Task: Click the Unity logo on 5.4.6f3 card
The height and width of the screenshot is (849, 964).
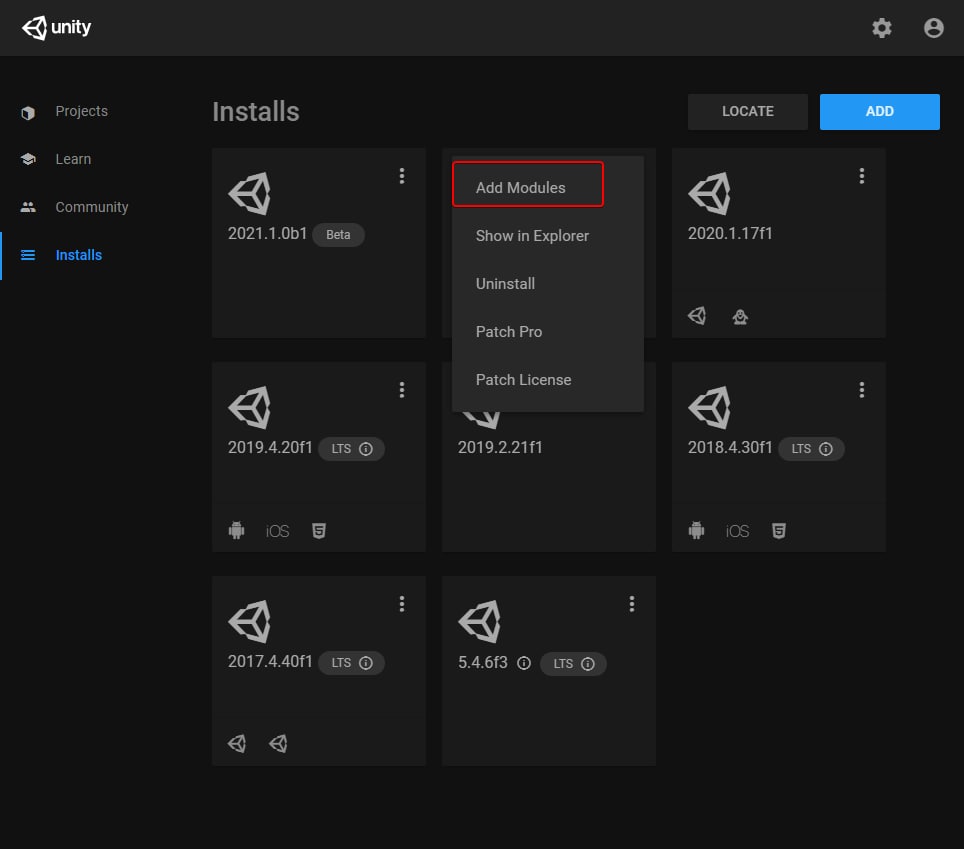Action: point(480,622)
